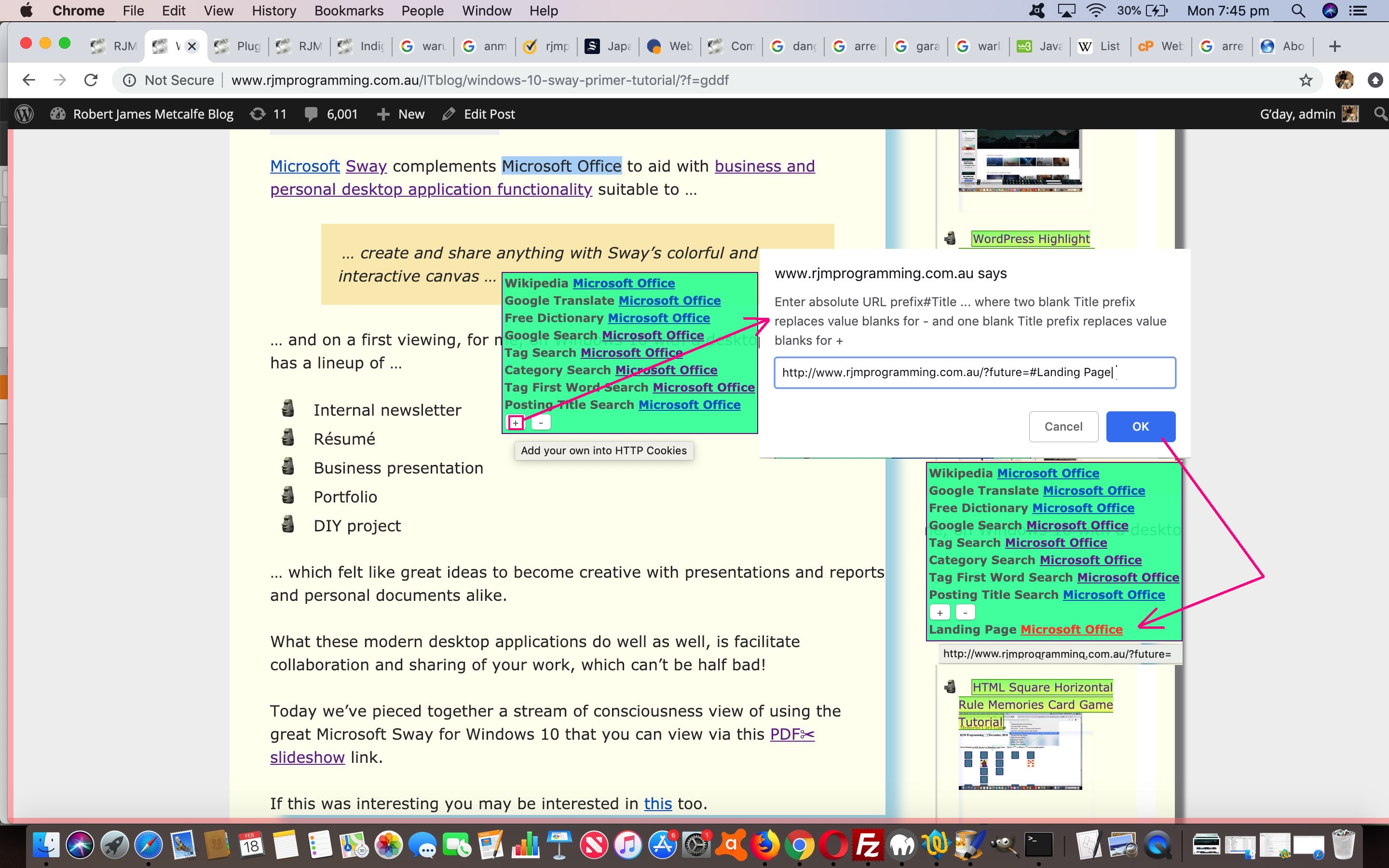This screenshot has height=868, width=1389.
Task: Open Free Dictionary Microsoft Office link in left popup
Action: click(x=658, y=318)
